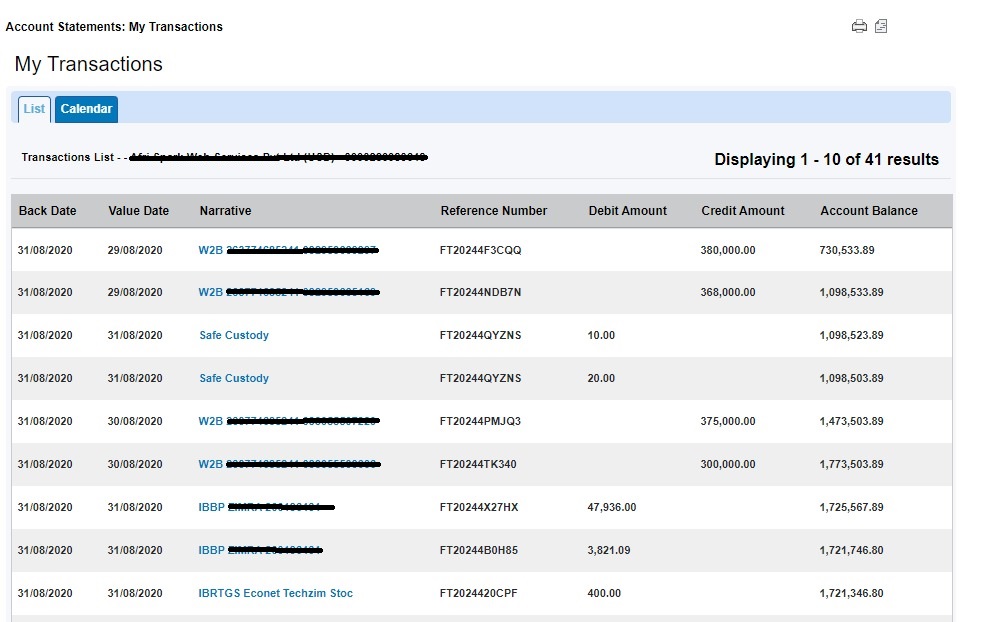The width and height of the screenshot is (992, 622).
Task: Sort by the Credit Amount column header
Action: click(743, 211)
